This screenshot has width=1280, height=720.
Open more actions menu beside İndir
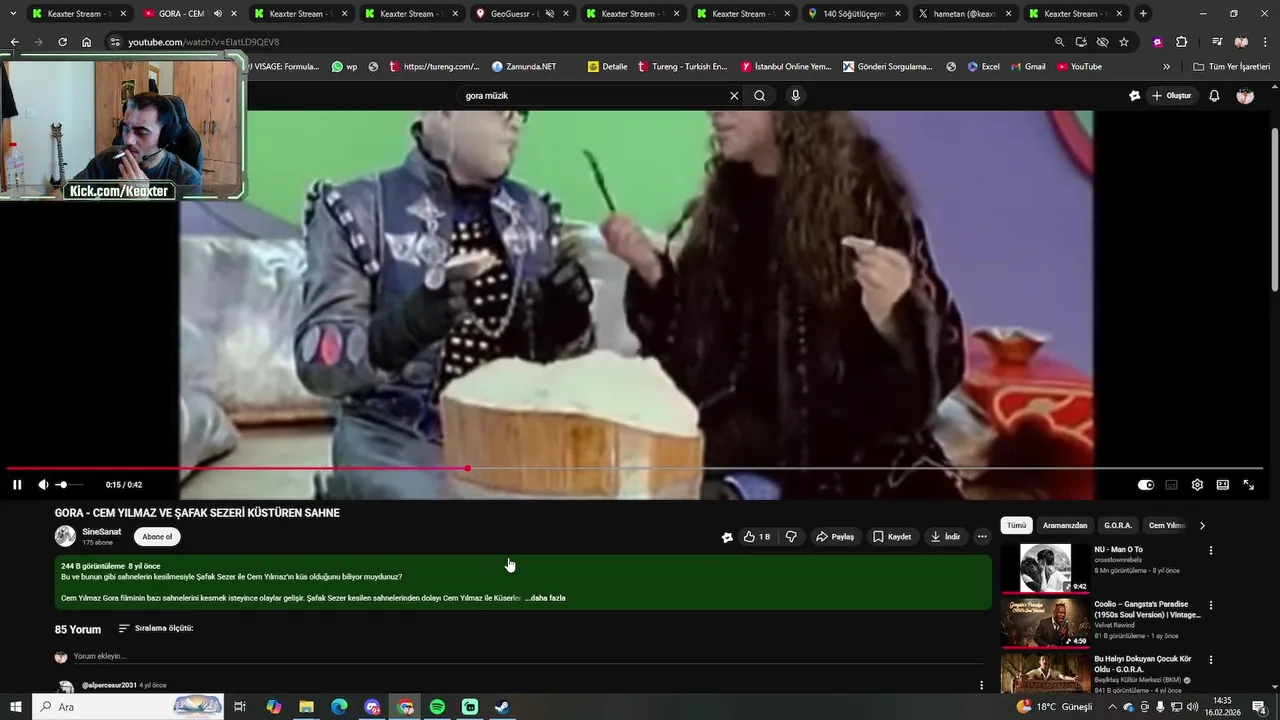coord(982,537)
